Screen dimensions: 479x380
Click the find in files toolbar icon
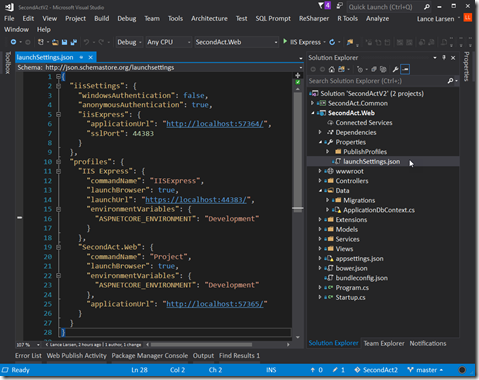[x=350, y=42]
